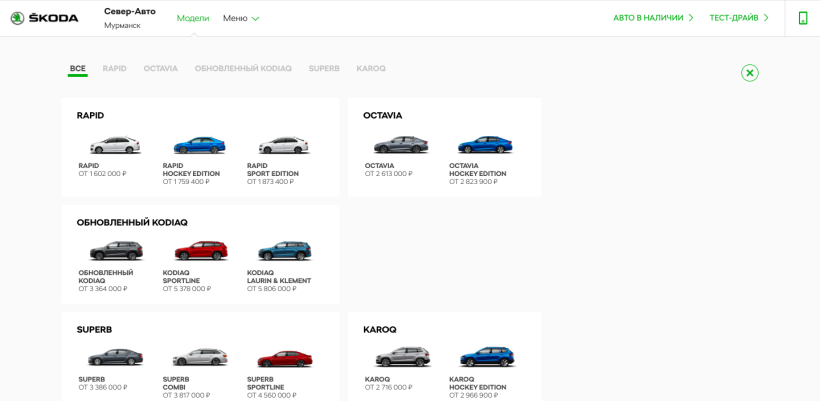Click the blue Karoq Hockey Edition image
This screenshot has height=401, width=820.
[487, 357]
